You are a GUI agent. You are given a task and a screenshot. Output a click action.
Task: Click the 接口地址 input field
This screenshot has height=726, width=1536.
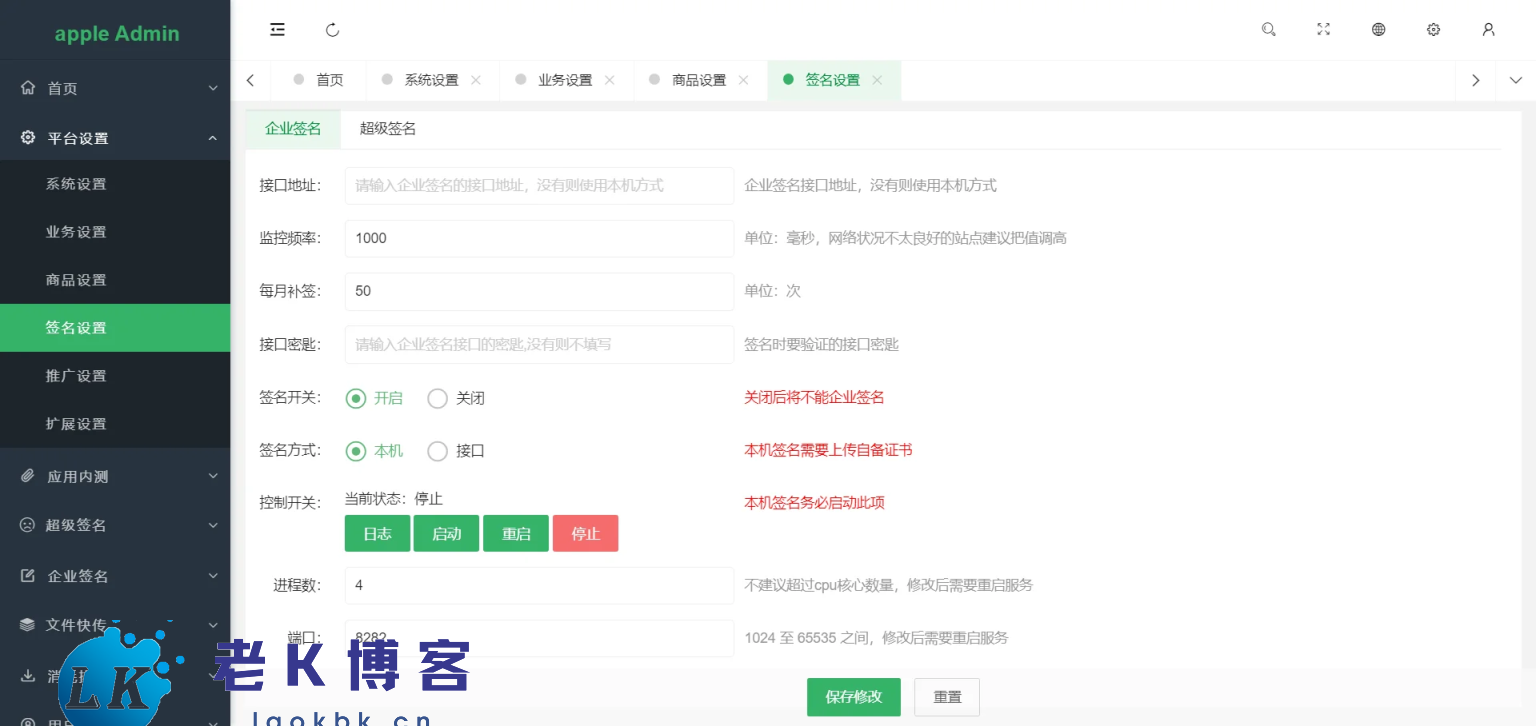click(x=539, y=185)
